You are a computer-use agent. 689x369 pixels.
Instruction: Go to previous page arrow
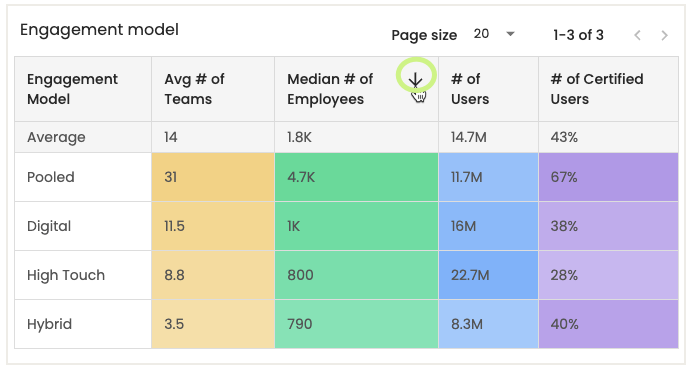[x=638, y=35]
